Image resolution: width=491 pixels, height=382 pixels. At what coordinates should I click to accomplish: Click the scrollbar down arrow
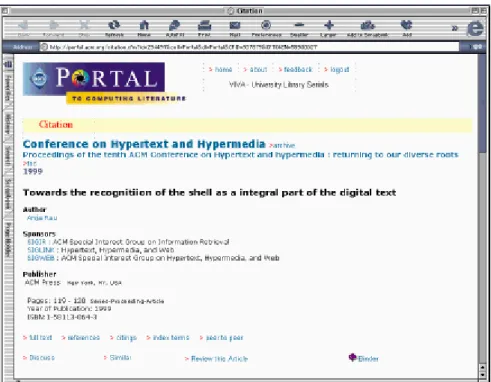[x=483, y=374]
